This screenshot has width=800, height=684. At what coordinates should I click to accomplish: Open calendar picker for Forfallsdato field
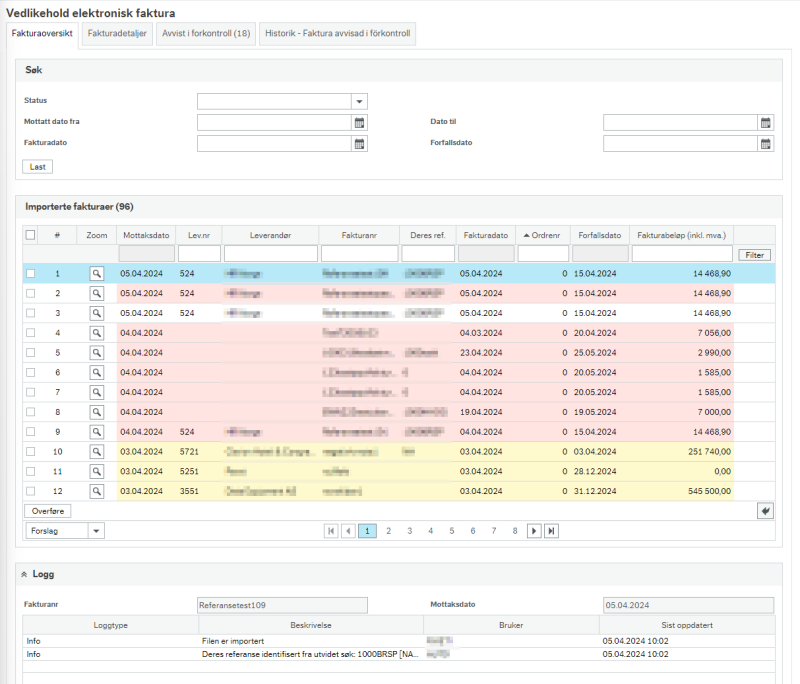[x=766, y=143]
